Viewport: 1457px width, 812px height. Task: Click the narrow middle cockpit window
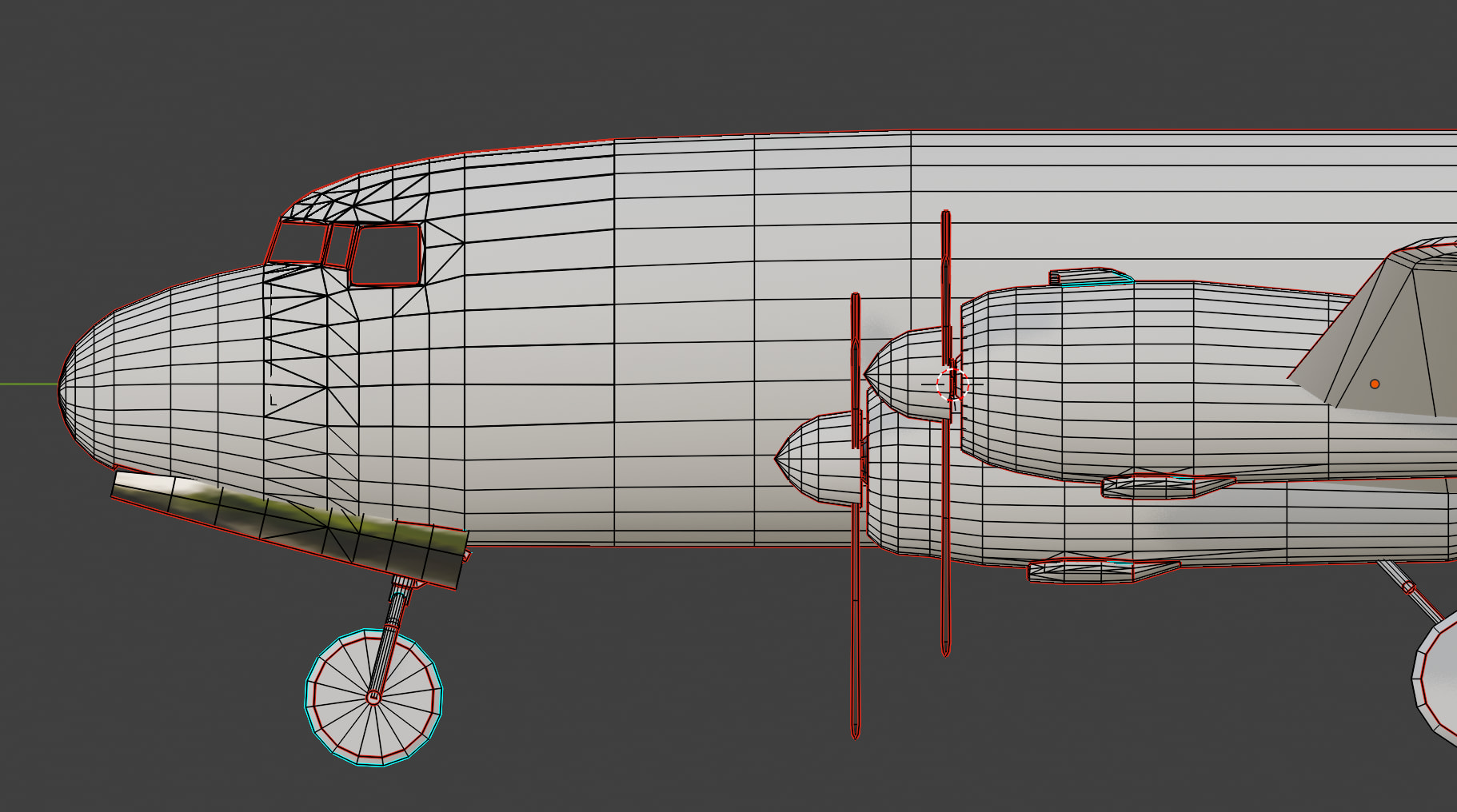tap(340, 246)
